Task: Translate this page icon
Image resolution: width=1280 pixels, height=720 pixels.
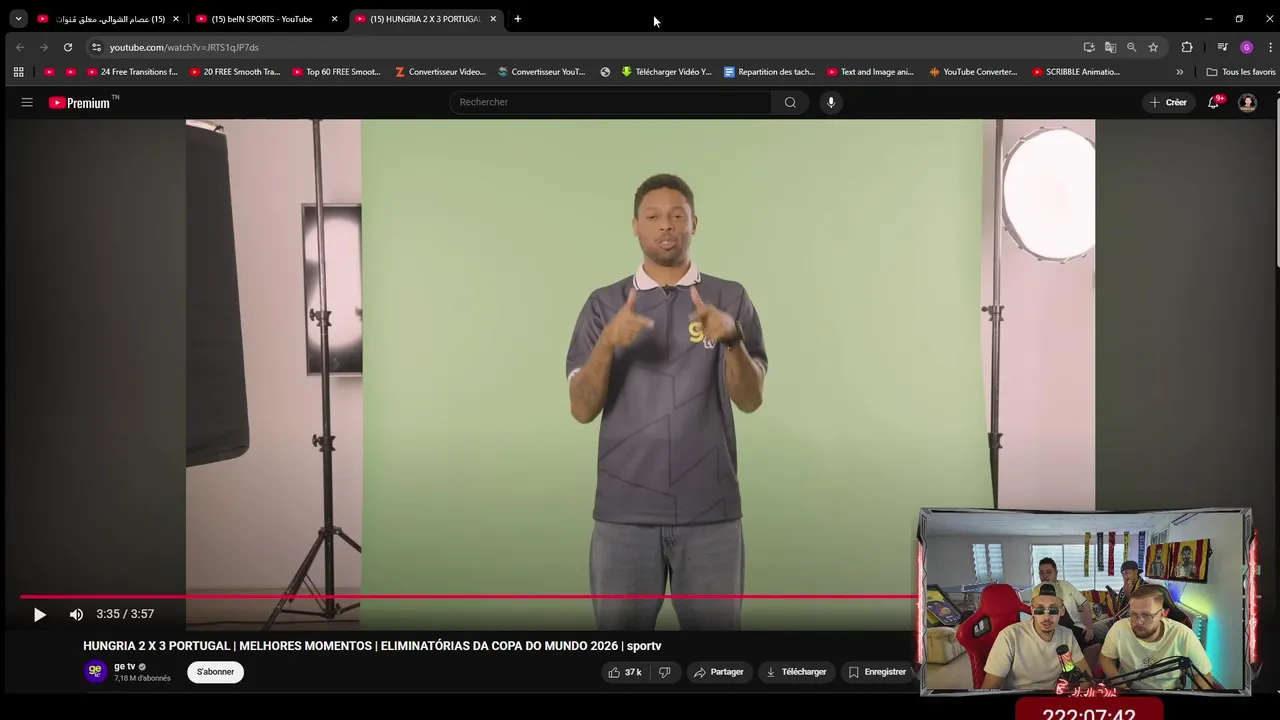Action: pos(1110,47)
